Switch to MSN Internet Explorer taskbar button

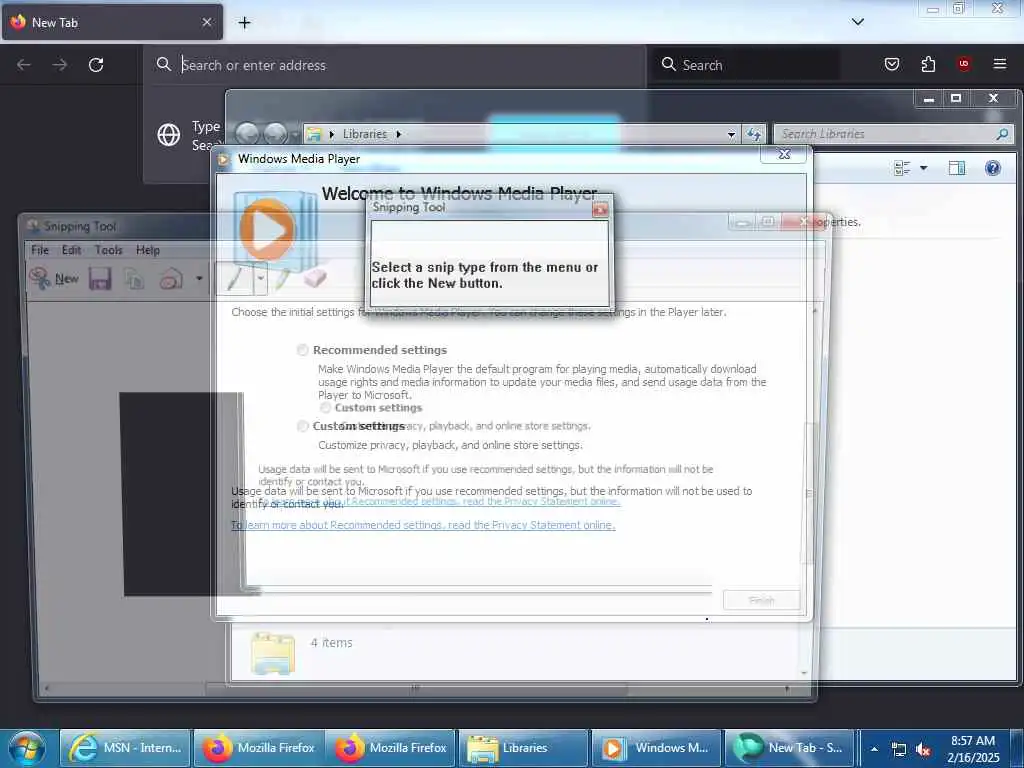coord(125,748)
